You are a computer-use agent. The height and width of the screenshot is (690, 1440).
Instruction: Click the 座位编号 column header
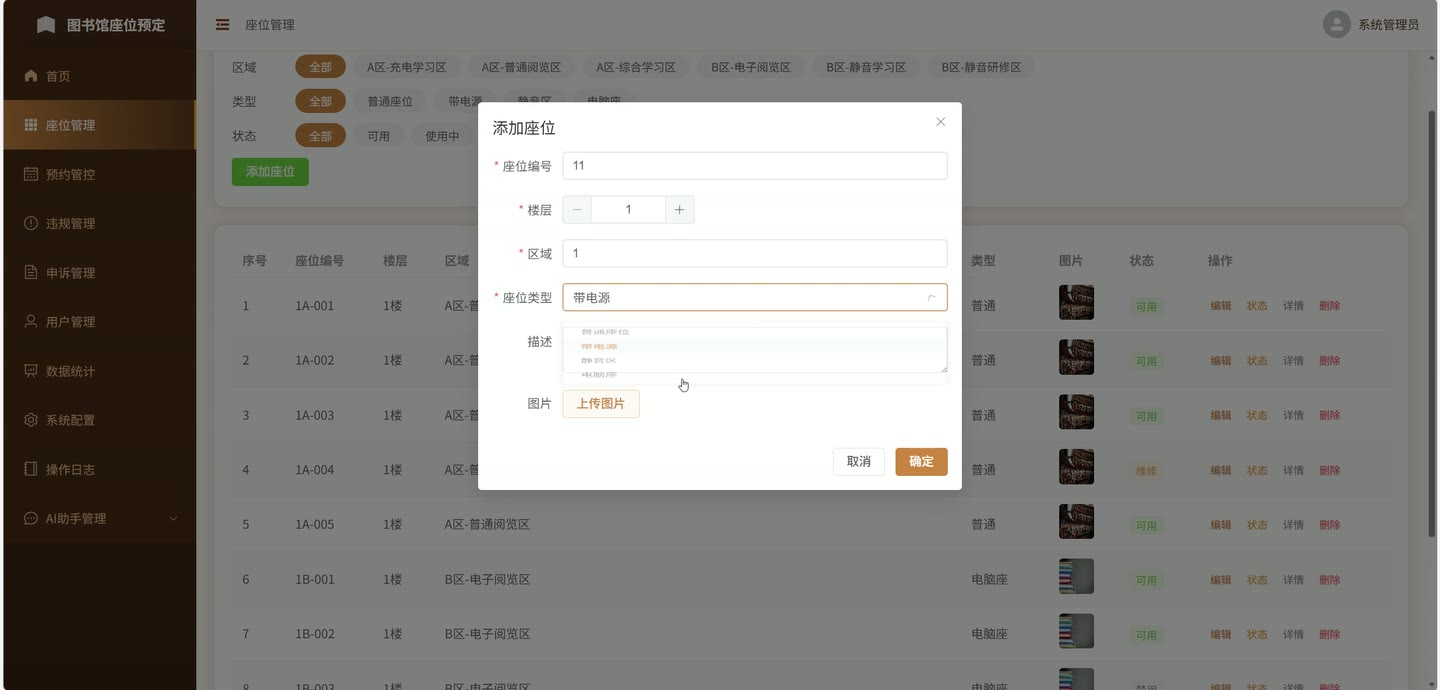319,260
